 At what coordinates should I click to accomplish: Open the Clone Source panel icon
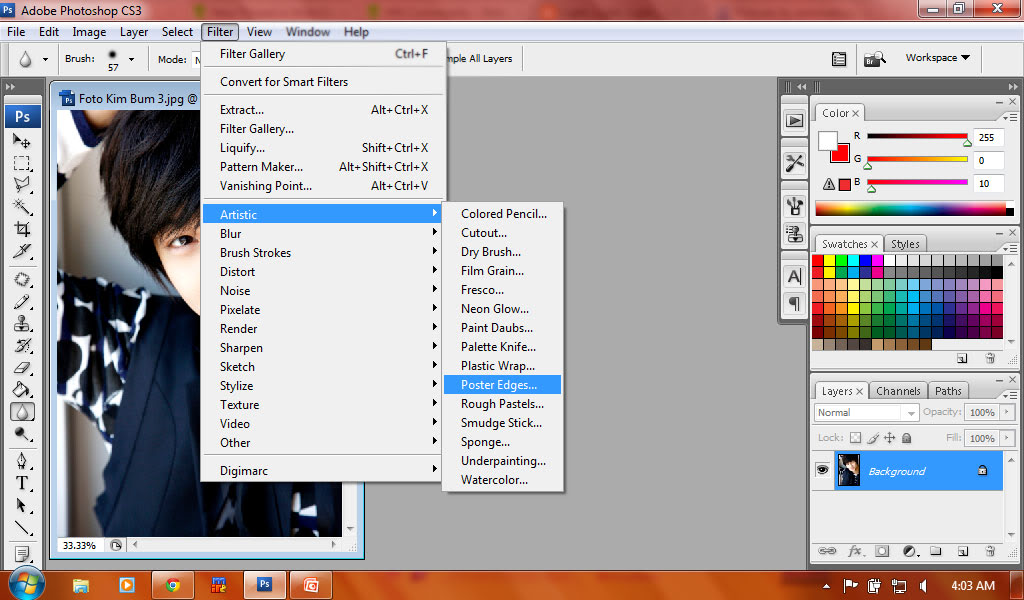pyautogui.click(x=794, y=233)
